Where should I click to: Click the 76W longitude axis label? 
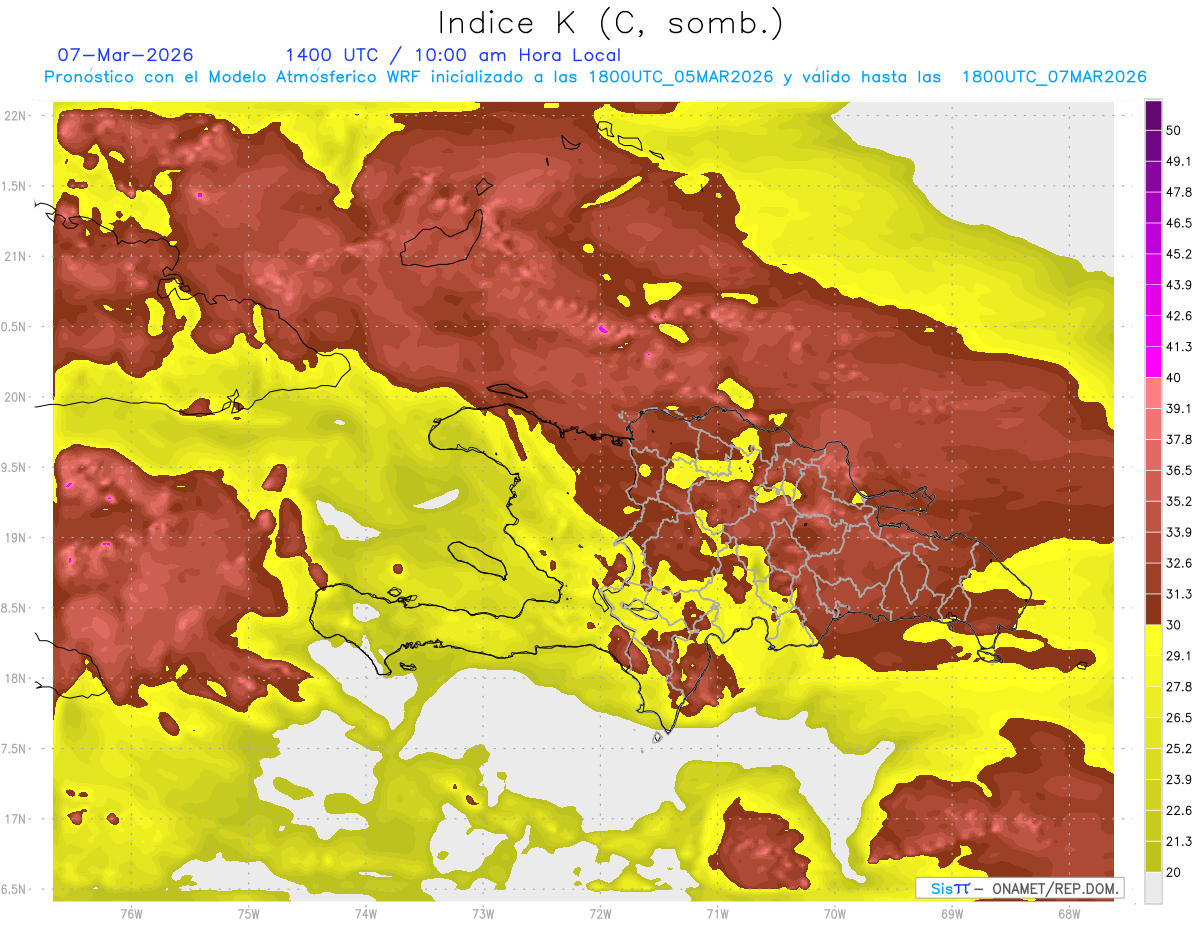pyautogui.click(x=131, y=913)
